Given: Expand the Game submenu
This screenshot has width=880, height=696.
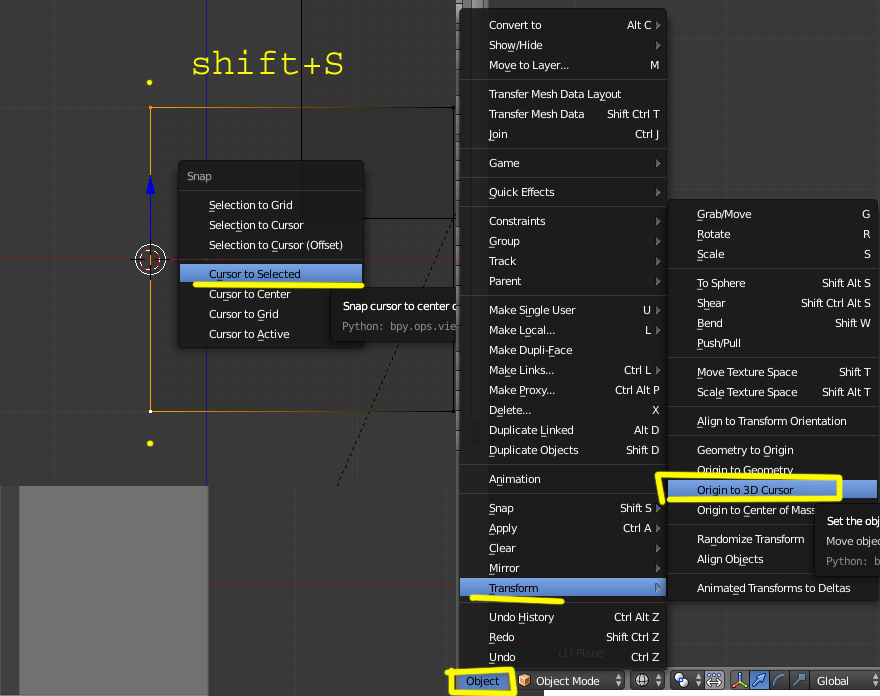Looking at the screenshot, I should (x=563, y=163).
